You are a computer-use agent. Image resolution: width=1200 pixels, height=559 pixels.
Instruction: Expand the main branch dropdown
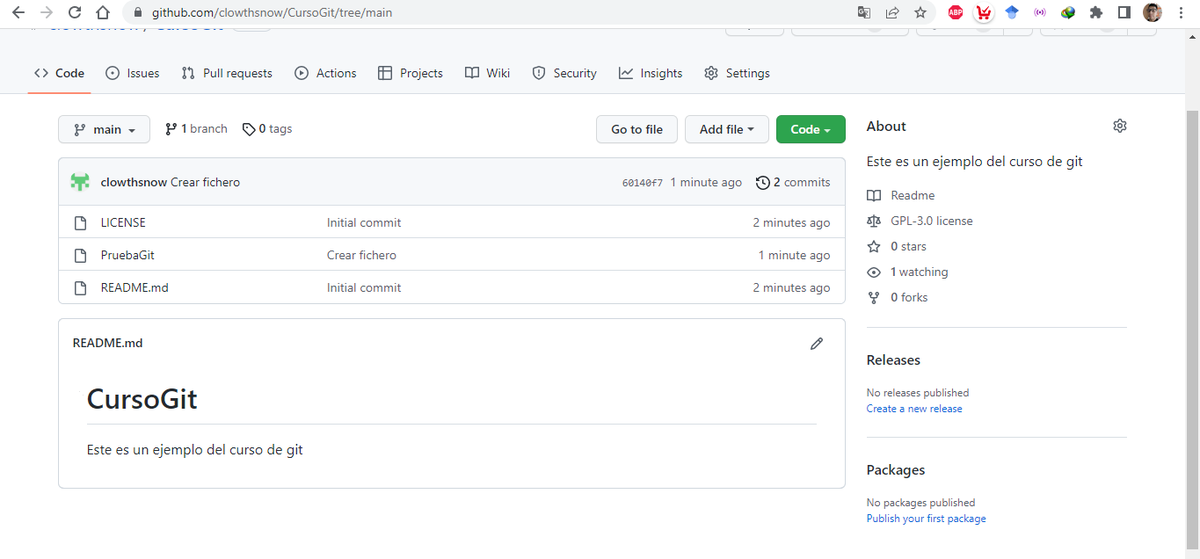[104, 129]
